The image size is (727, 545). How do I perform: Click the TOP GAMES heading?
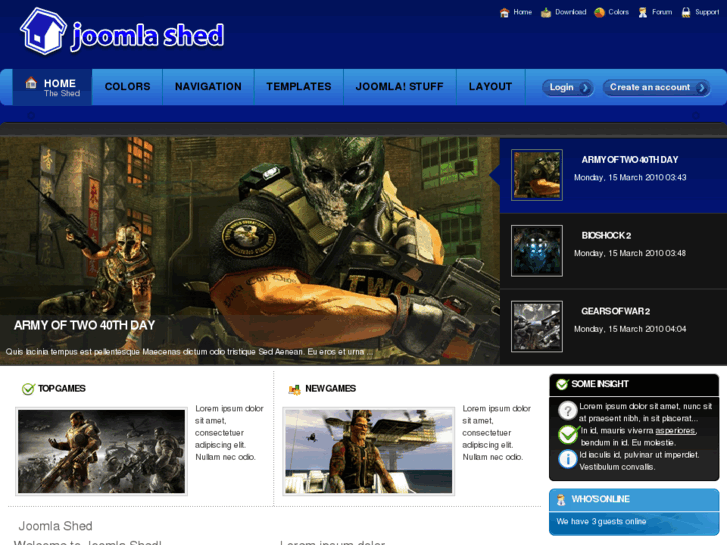pyautogui.click(x=62, y=389)
